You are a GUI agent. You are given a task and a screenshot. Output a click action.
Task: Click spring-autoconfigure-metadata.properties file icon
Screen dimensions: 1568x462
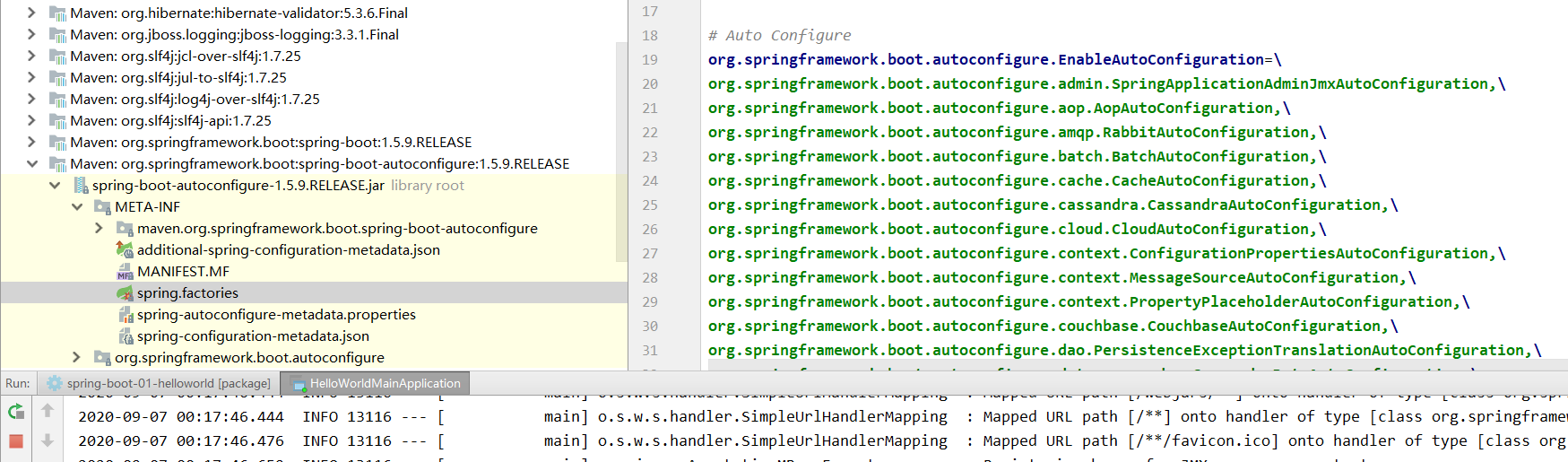[x=126, y=314]
